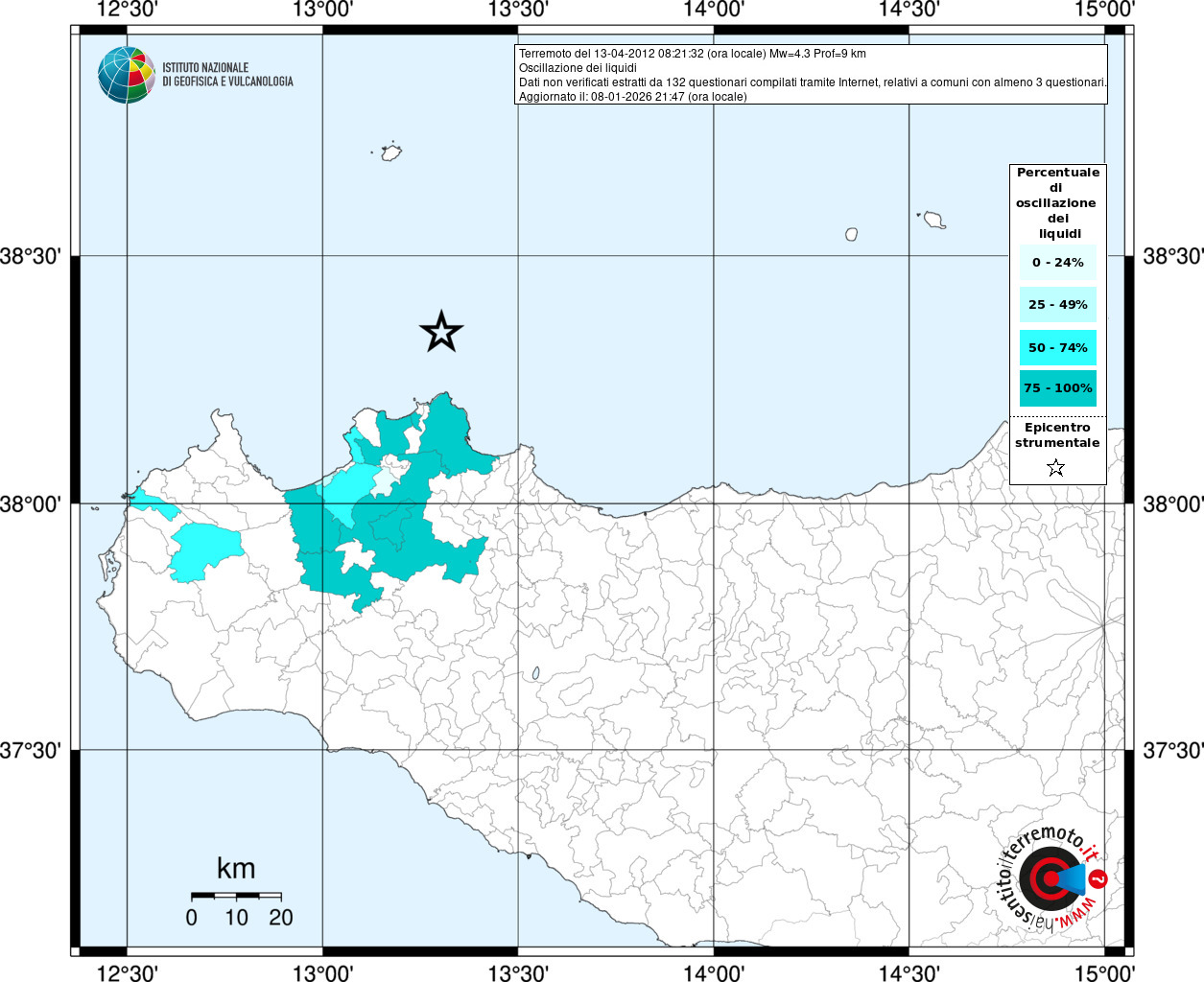The height and width of the screenshot is (982, 1204).
Task: Click the 13°30' label on the bottom axis
Action: 518,972
